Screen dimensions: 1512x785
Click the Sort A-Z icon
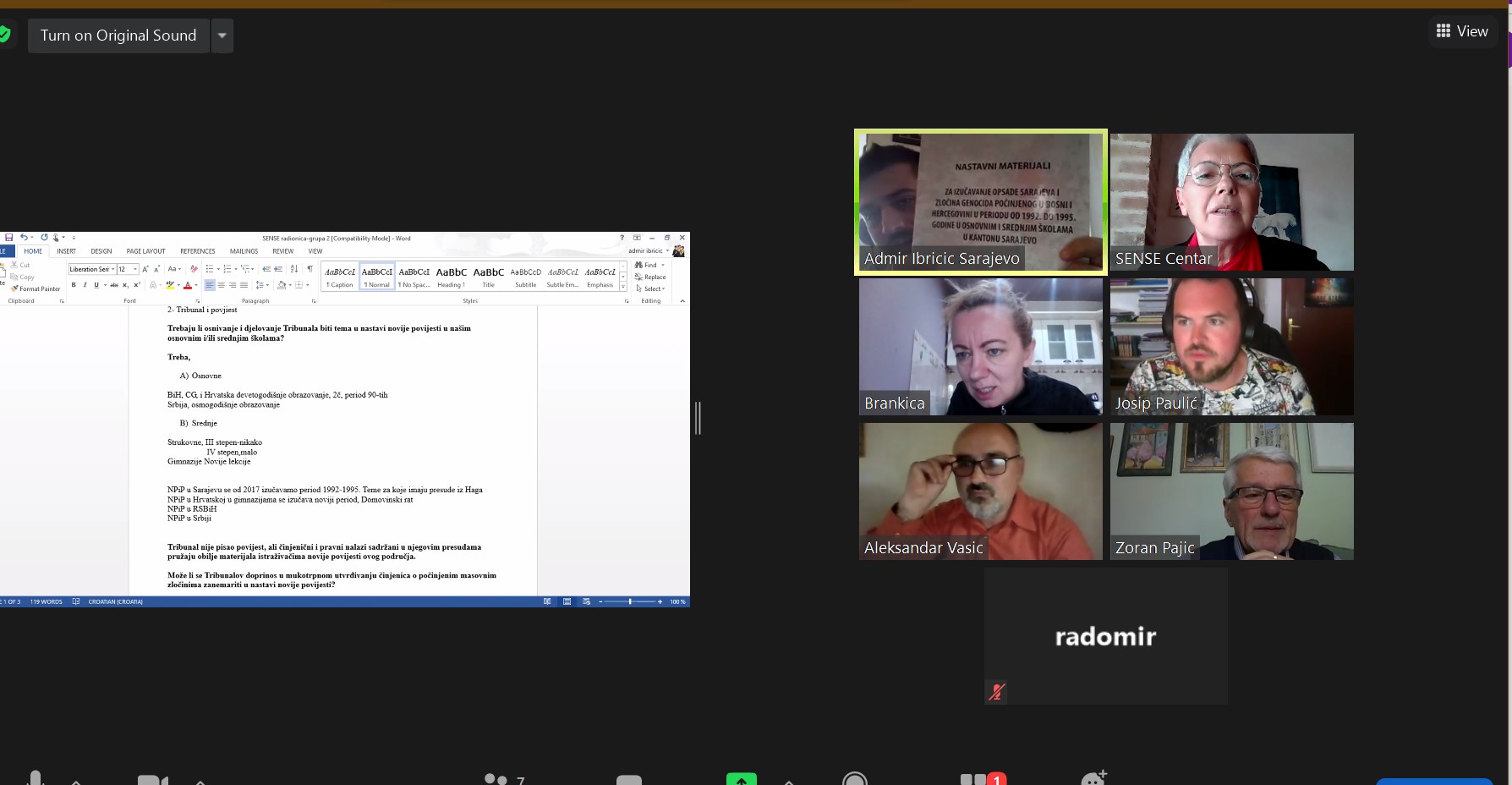[x=294, y=269]
